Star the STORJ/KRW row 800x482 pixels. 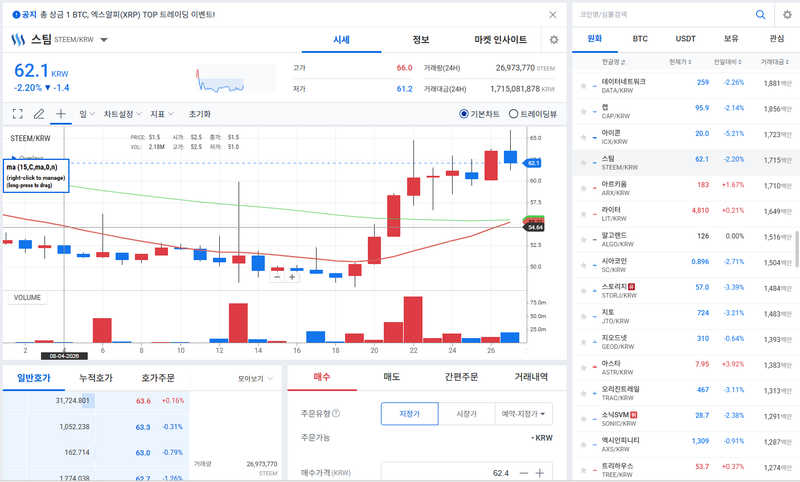tap(583, 291)
